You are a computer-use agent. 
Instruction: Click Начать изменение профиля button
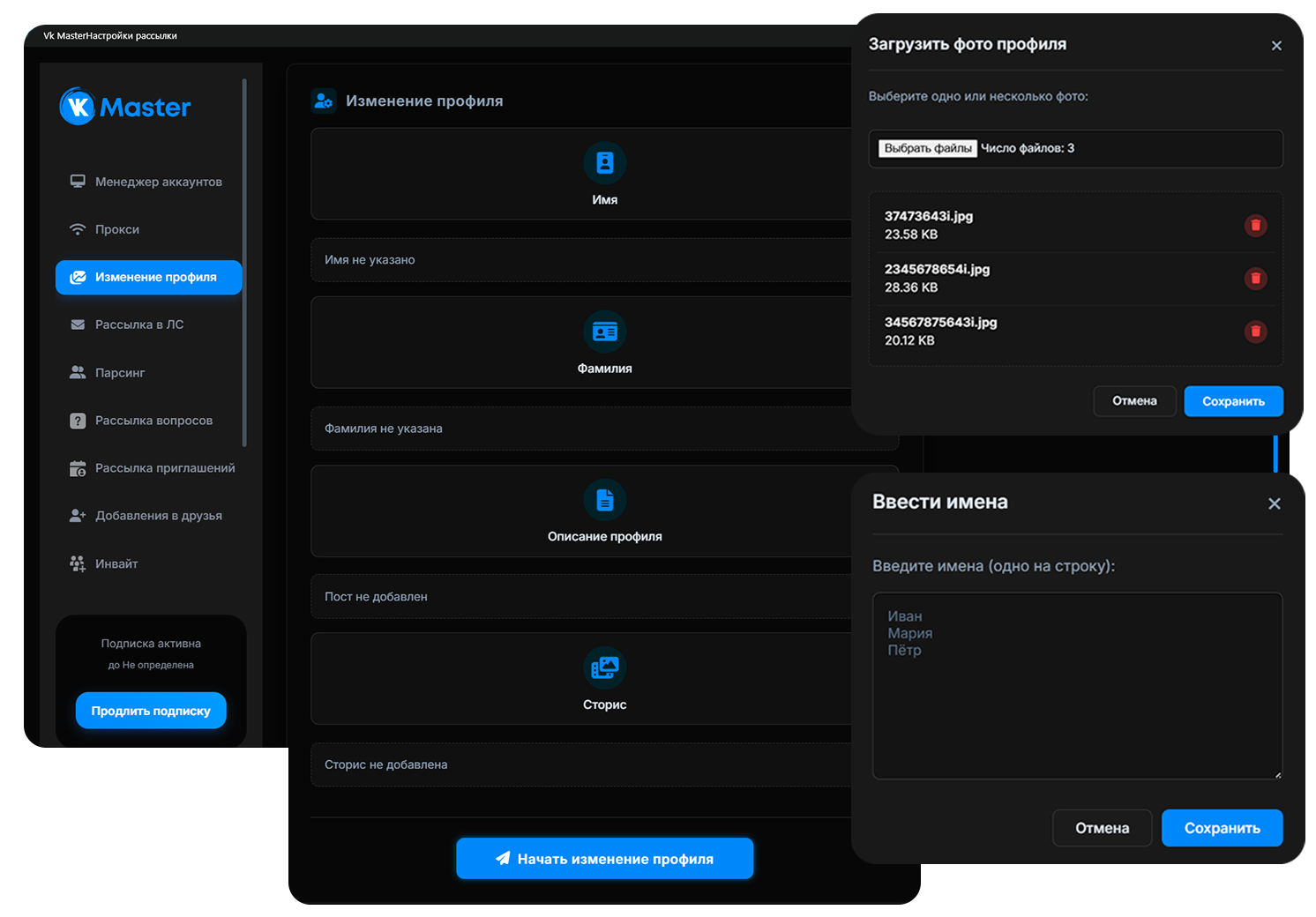click(x=604, y=859)
